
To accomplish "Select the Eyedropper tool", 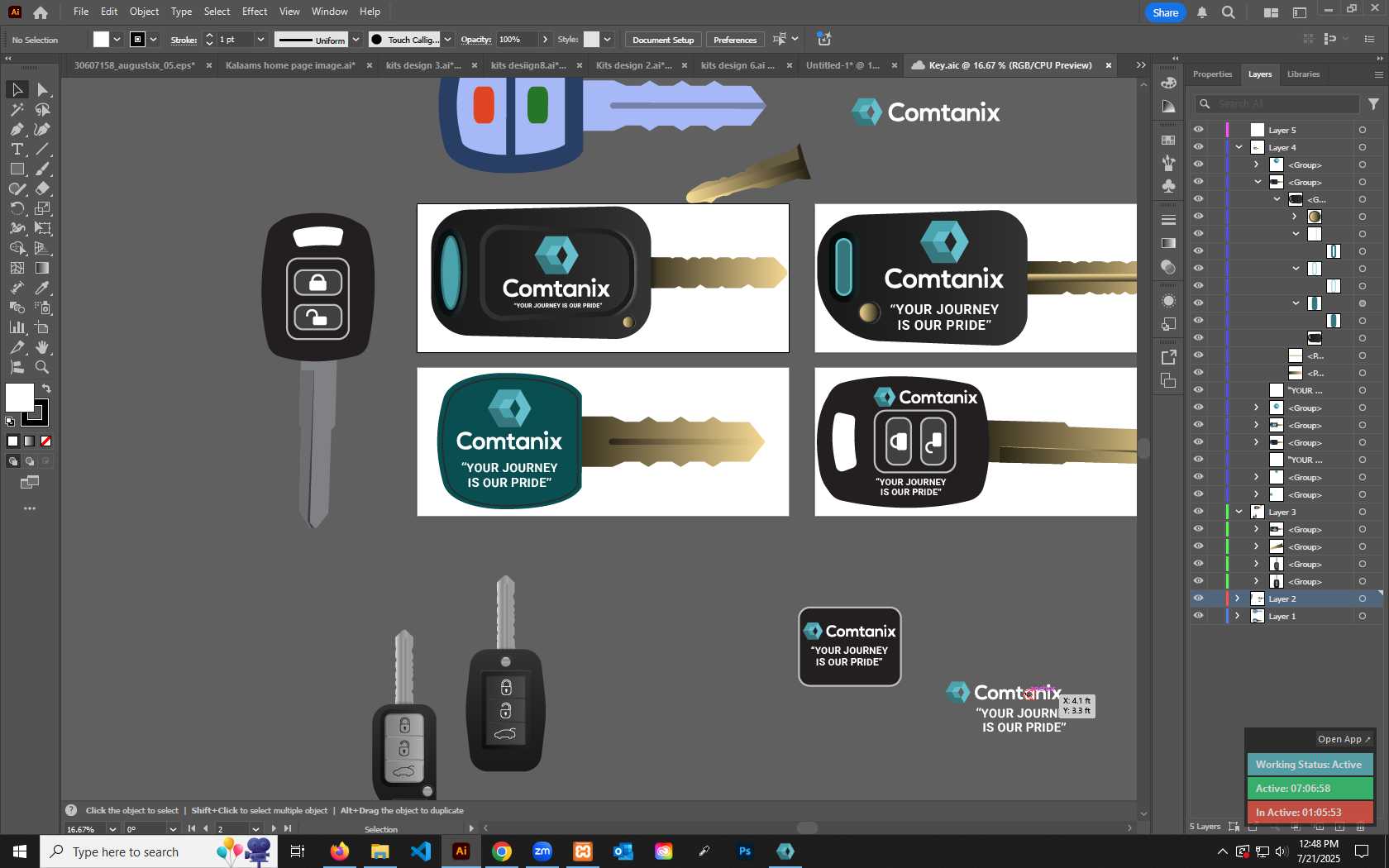I will click(43, 288).
